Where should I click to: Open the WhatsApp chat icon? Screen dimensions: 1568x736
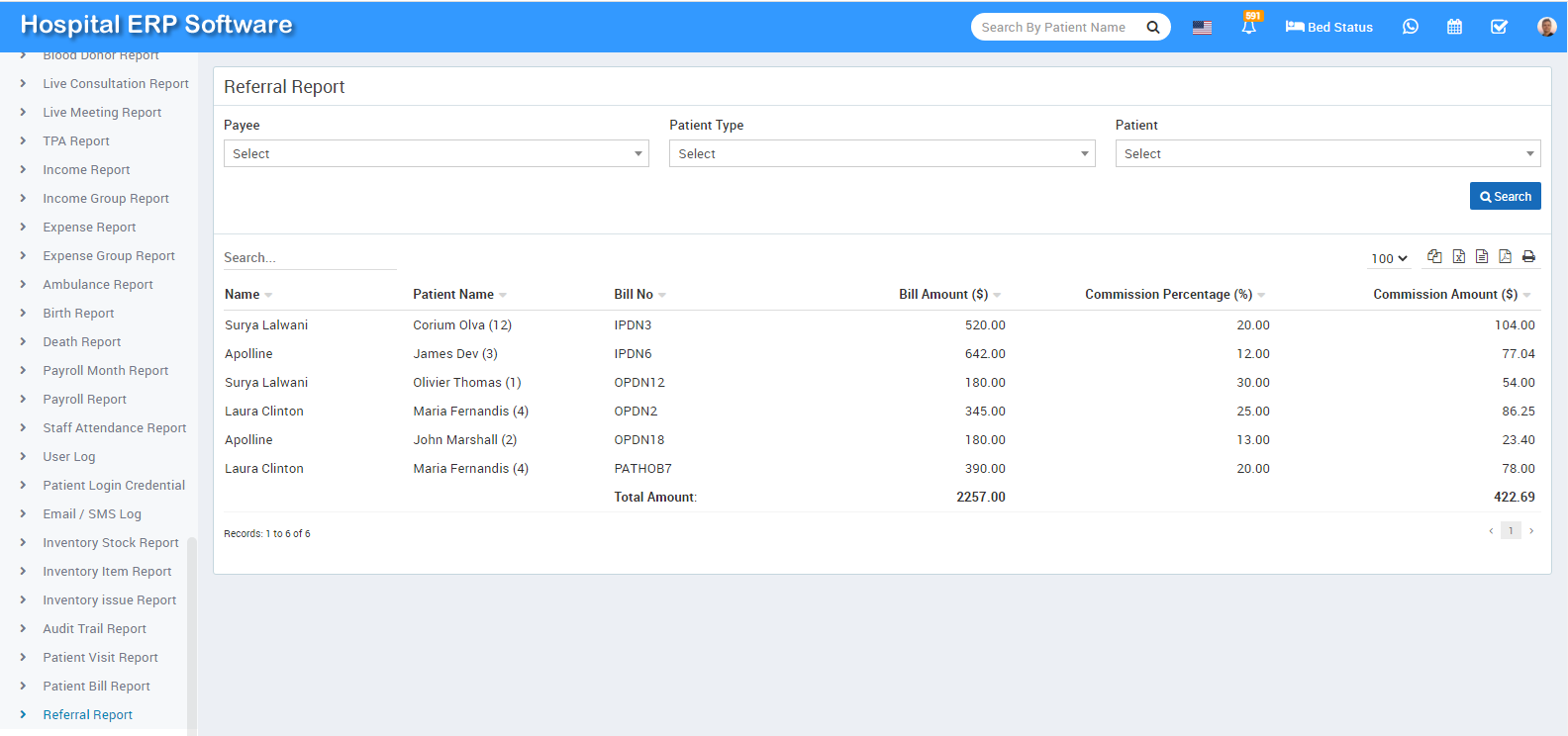pos(1410,27)
